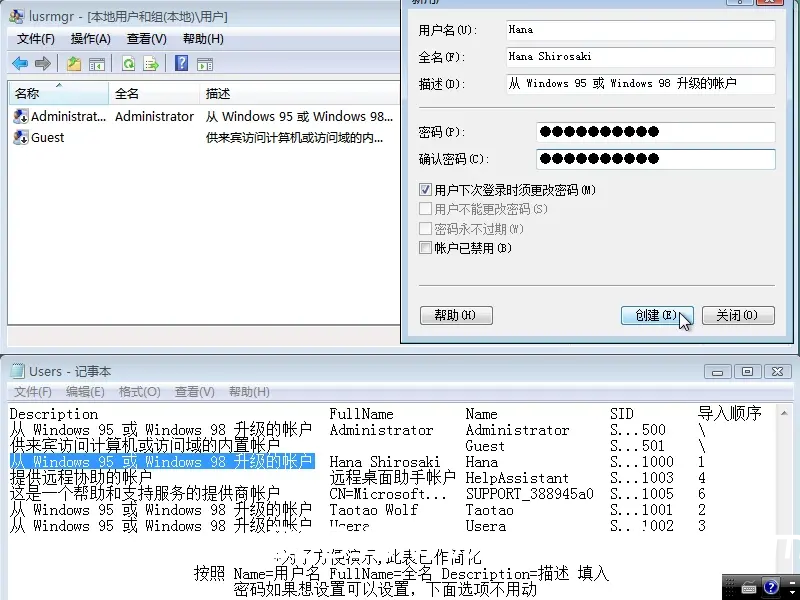The image size is (800, 600).
Task: Click 'SUPPORT_388945a0' text in Notepad
Action: pos(530,494)
